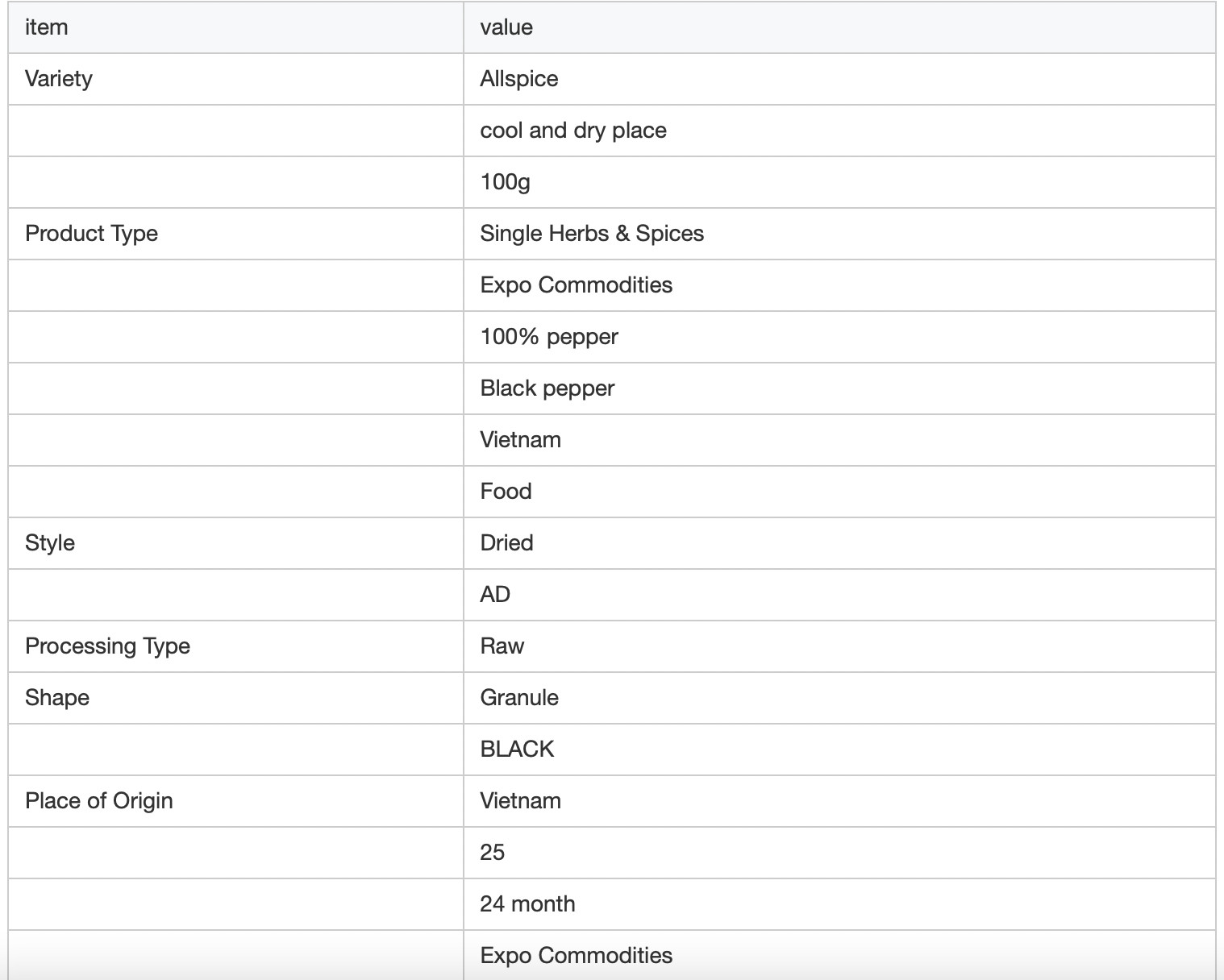The height and width of the screenshot is (980, 1224).
Task: Click the Raw value cell
Action: click(839, 646)
